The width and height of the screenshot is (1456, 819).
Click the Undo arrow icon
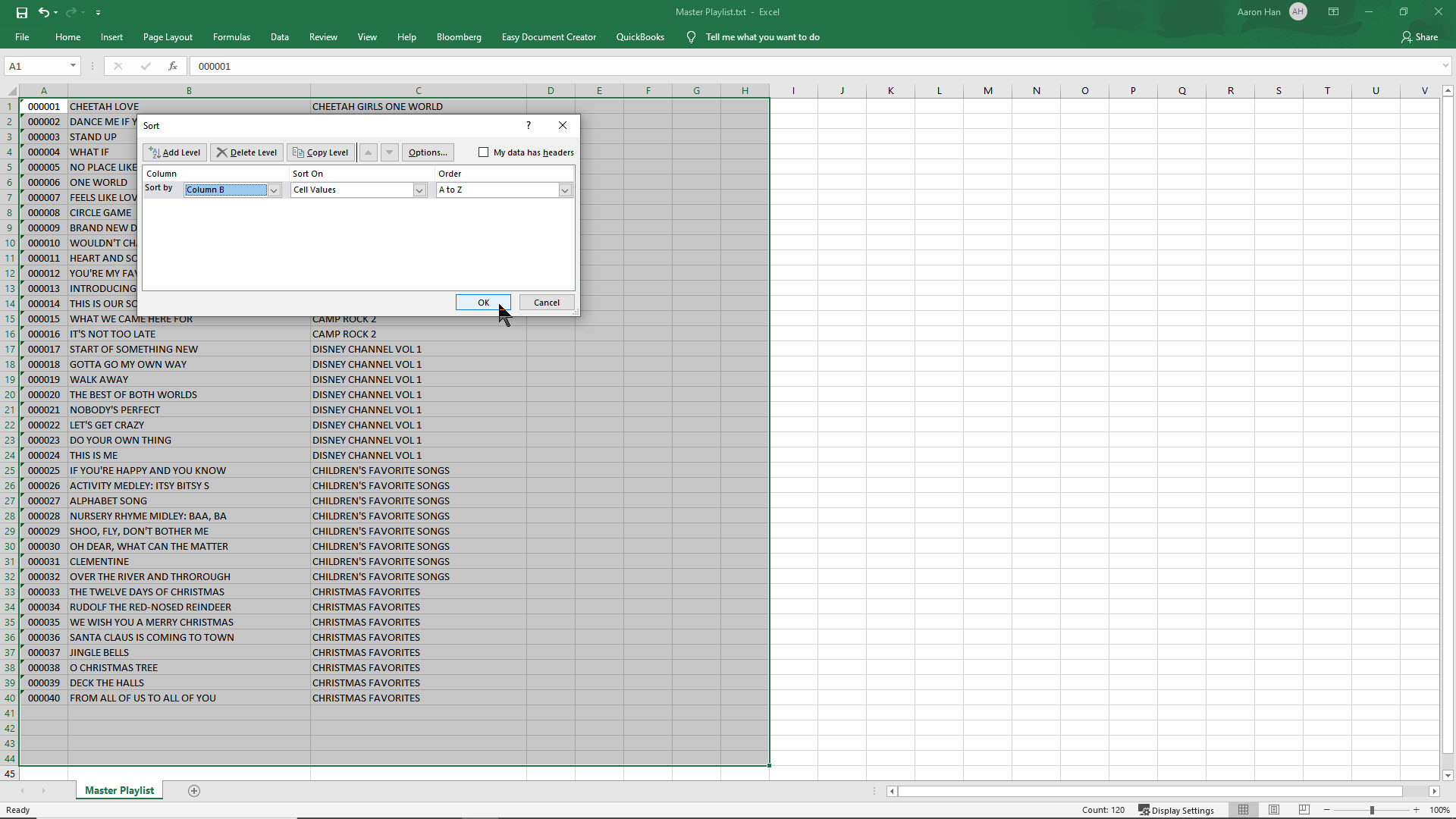point(44,12)
